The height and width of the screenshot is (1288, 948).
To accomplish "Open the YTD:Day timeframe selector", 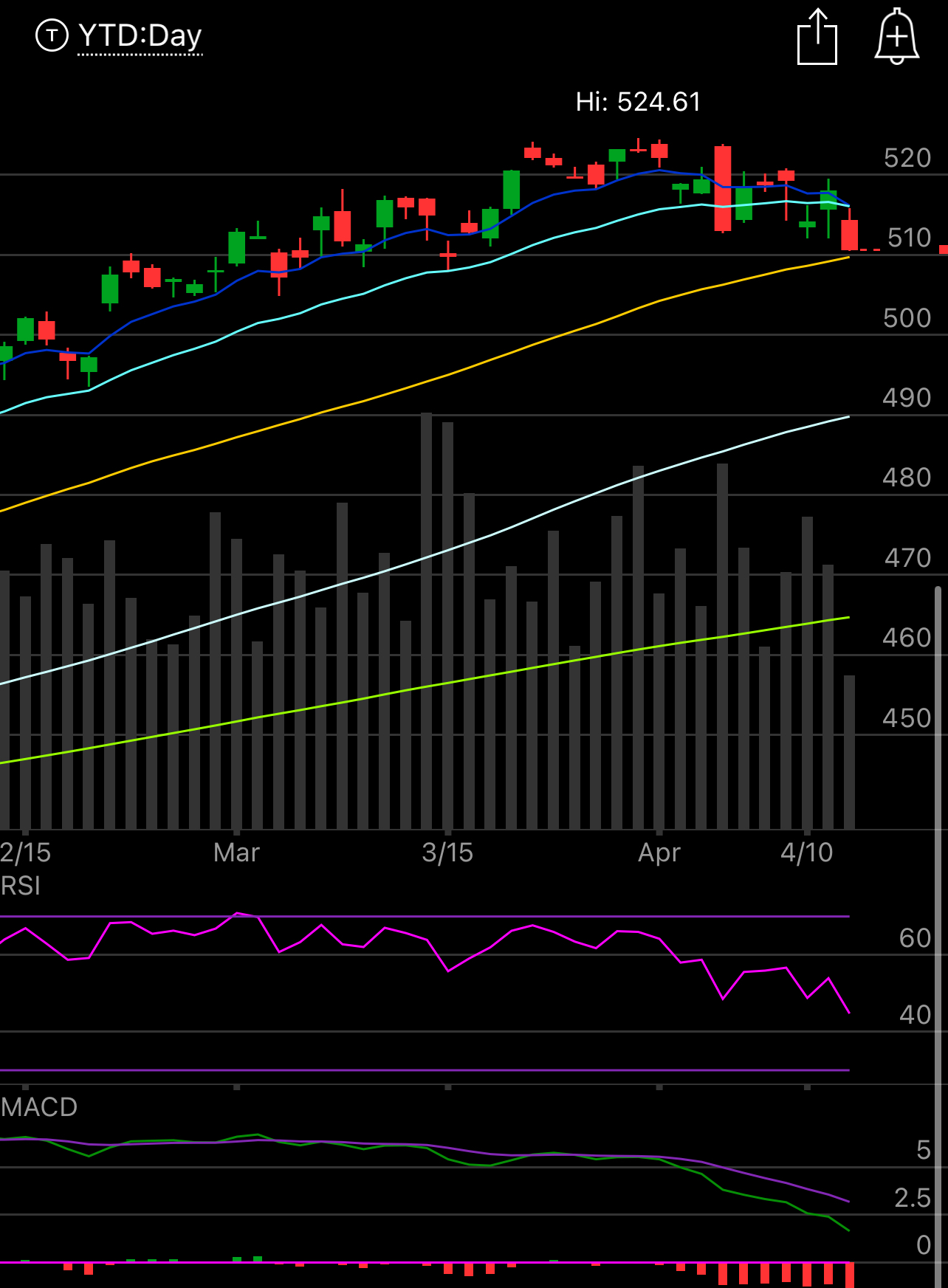I will click(x=140, y=35).
